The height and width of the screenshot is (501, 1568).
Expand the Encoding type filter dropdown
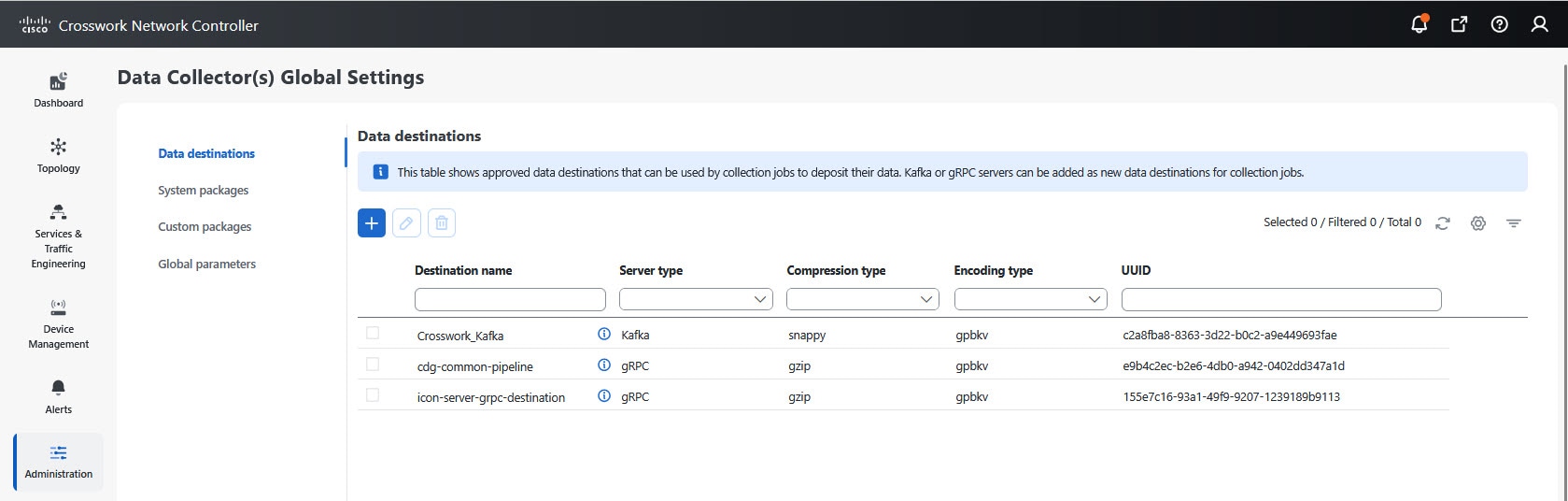pos(1030,299)
